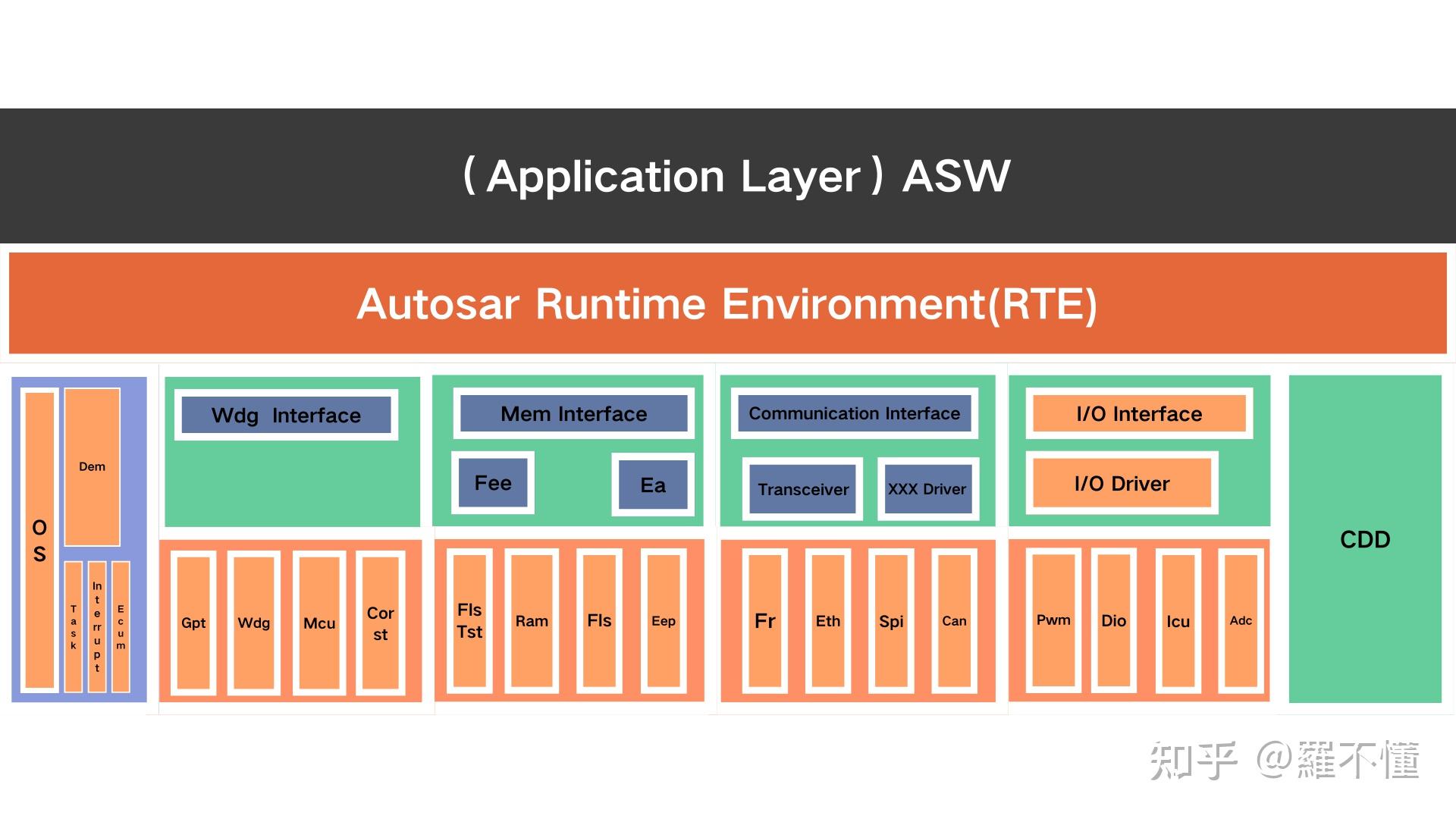Viewport: 1456px width, 819px height.
Task: Select the Transceiver block
Action: 803,489
